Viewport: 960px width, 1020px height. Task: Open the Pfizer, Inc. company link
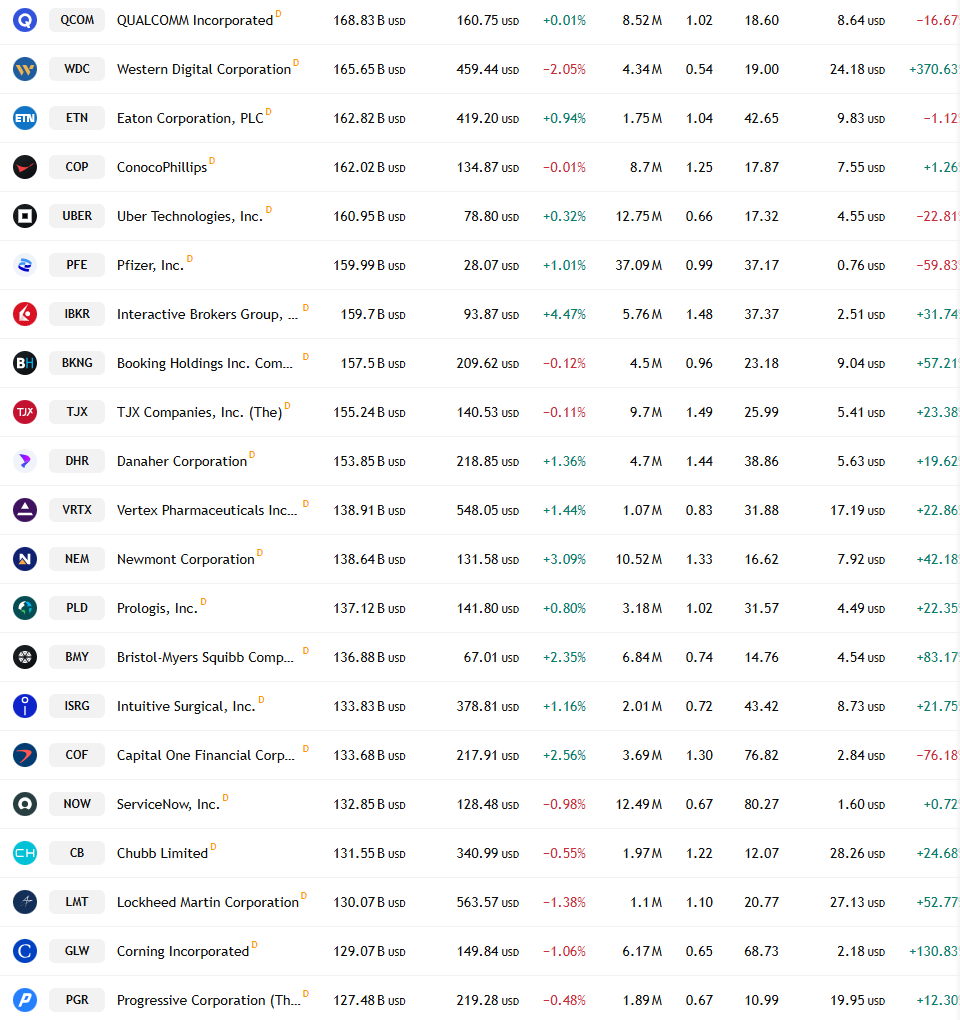pyautogui.click(x=150, y=265)
